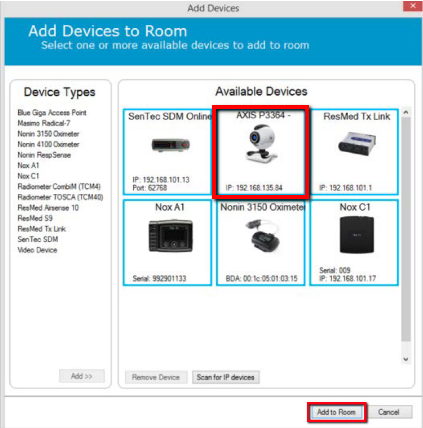Click the Available Devices vertical scrollbar thumb
Screen dimensions: 423x428
click(406, 229)
